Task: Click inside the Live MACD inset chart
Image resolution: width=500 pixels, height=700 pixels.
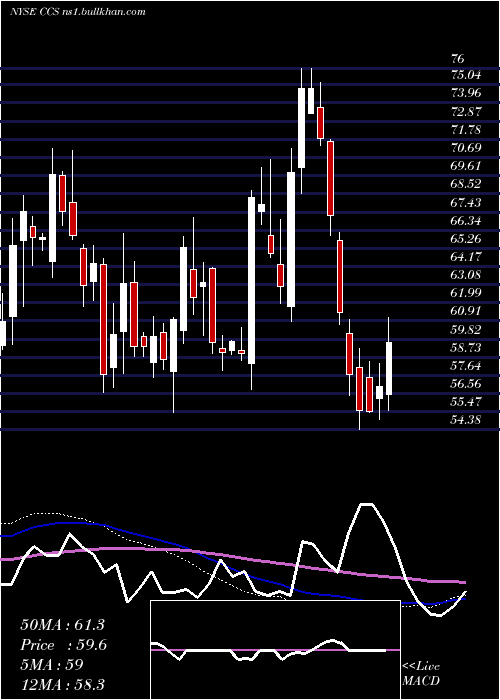Action: (275, 650)
